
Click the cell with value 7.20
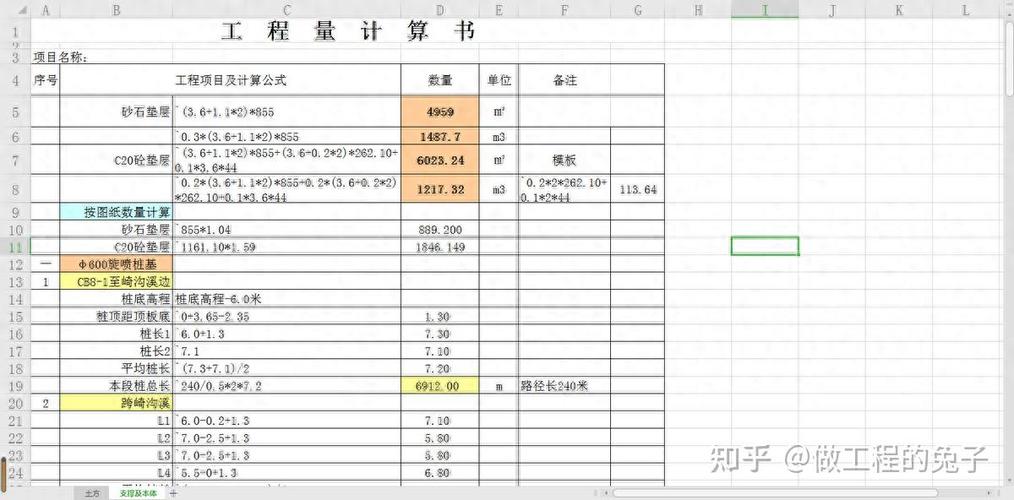[x=440, y=369]
